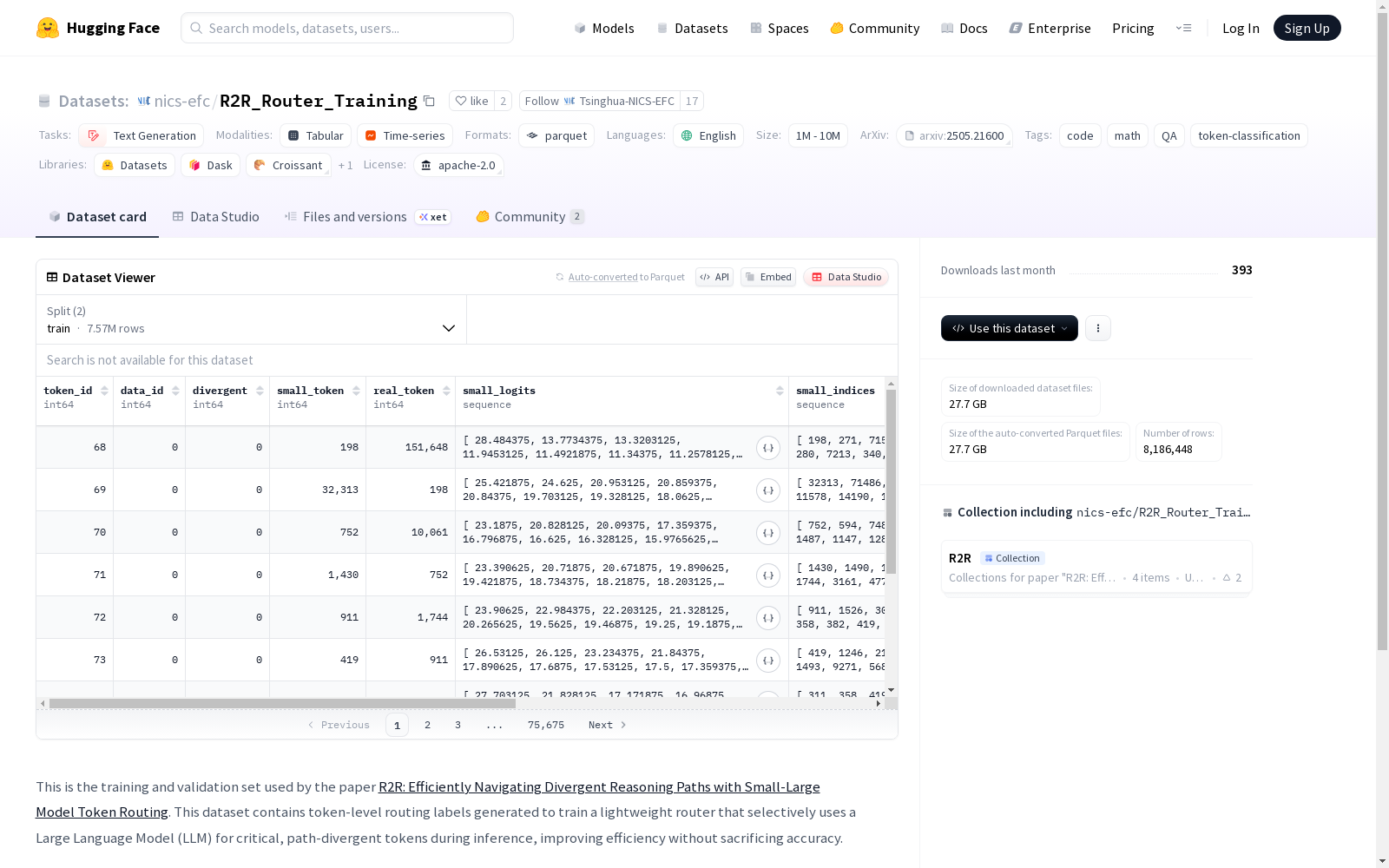This screenshot has height=868, width=1389.
Task: Filter by English language tag
Action: [x=708, y=135]
